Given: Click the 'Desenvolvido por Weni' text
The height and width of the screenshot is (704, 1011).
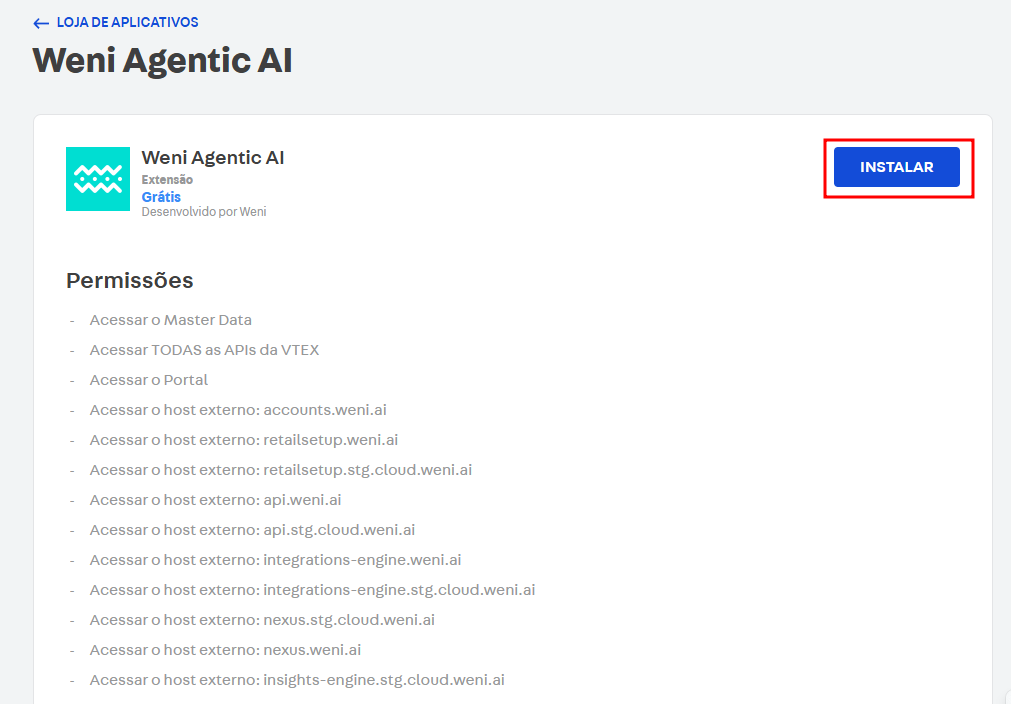Looking at the screenshot, I should [x=204, y=212].
